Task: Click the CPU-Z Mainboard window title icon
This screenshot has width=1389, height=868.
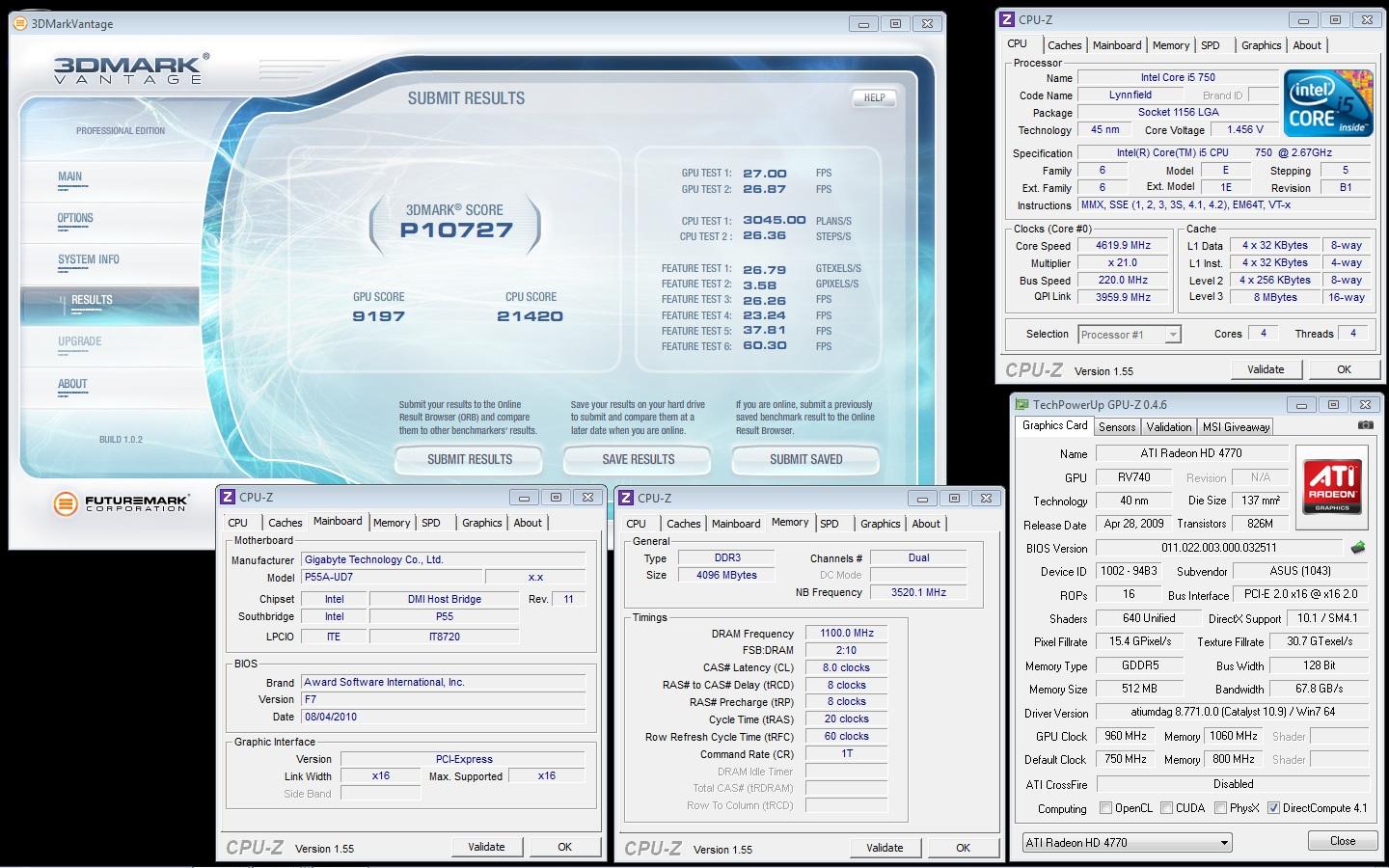Action: pyautogui.click(x=229, y=498)
